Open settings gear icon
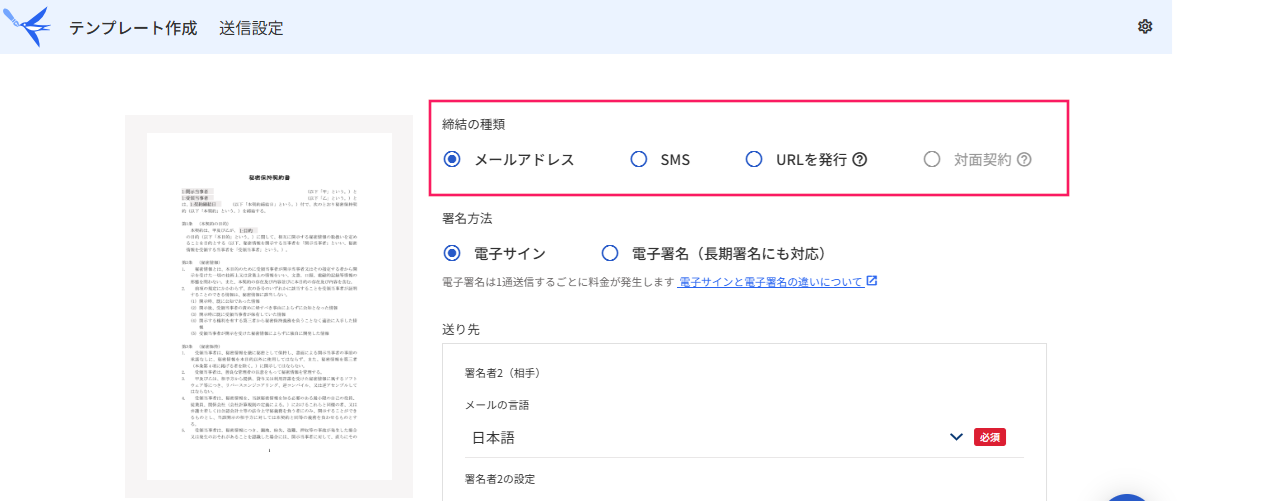Viewport: 1285px width, 501px height. coord(1145,27)
